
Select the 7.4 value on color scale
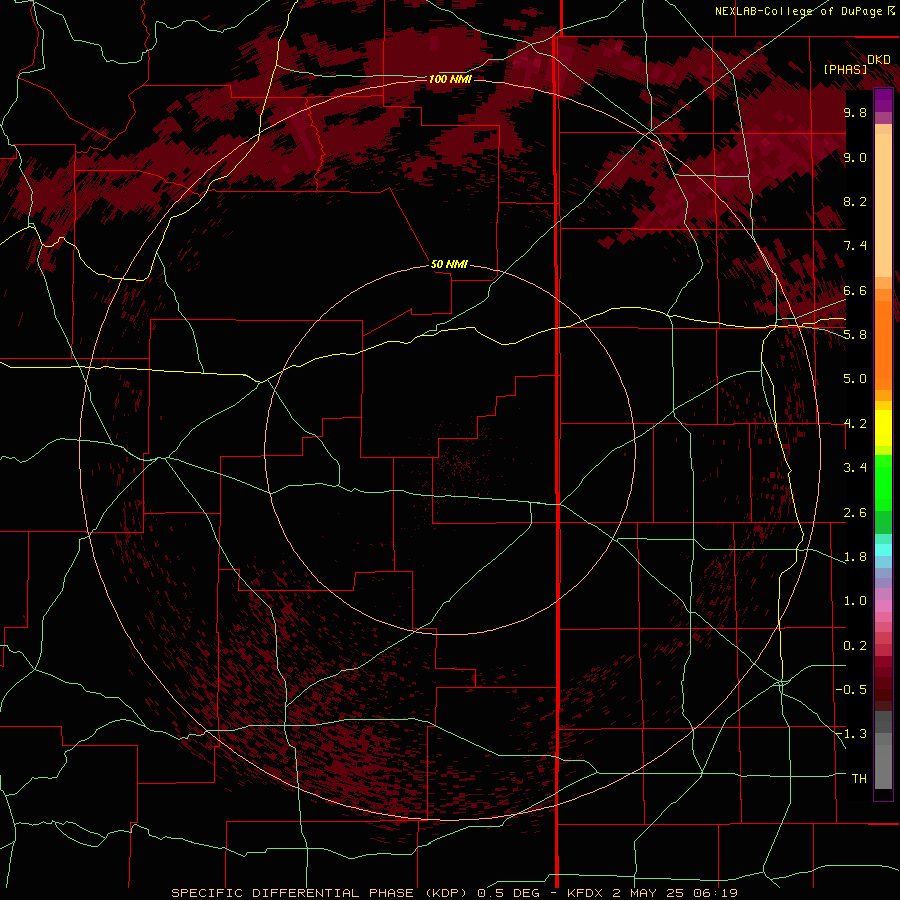coord(855,246)
